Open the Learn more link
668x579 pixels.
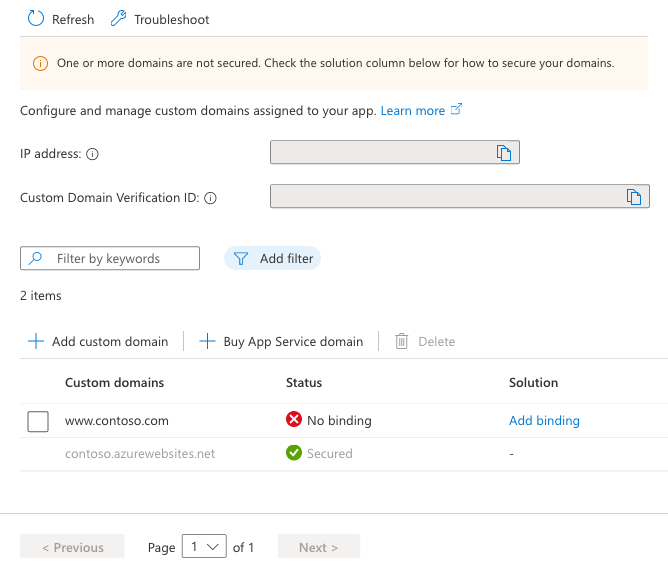[412, 111]
